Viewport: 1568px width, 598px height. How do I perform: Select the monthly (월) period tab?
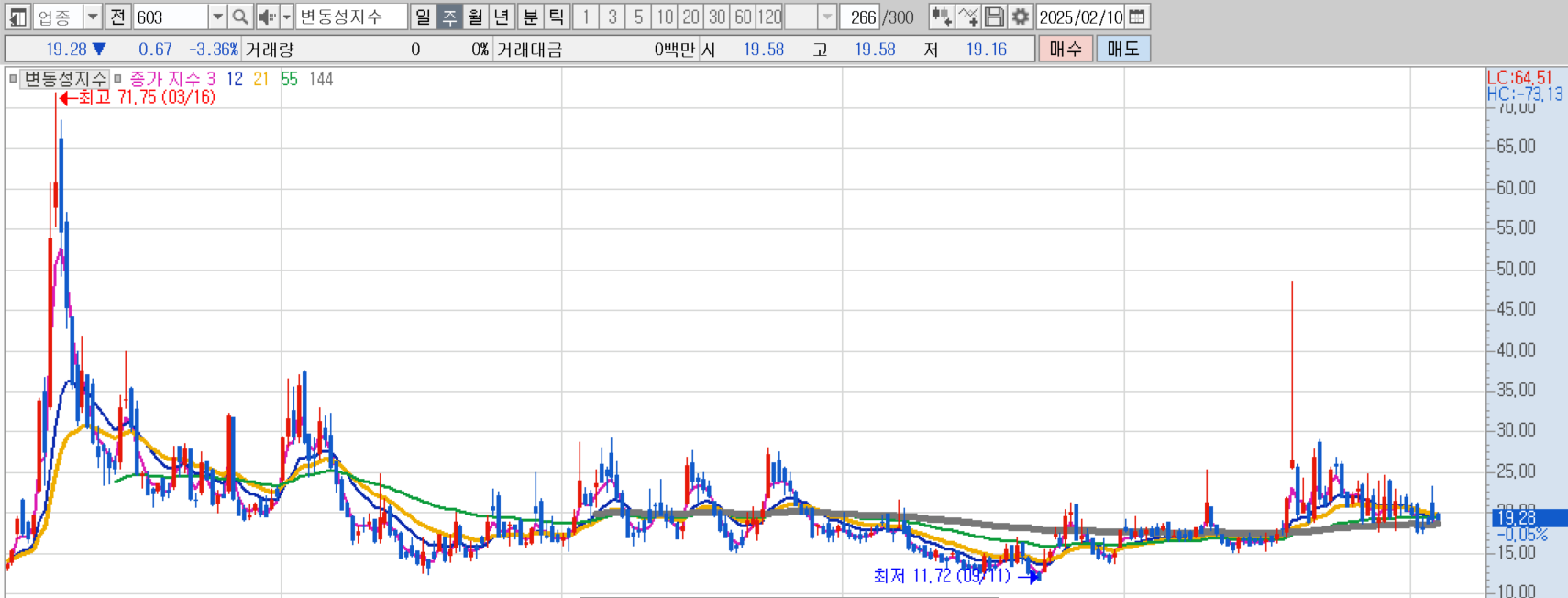[475, 17]
